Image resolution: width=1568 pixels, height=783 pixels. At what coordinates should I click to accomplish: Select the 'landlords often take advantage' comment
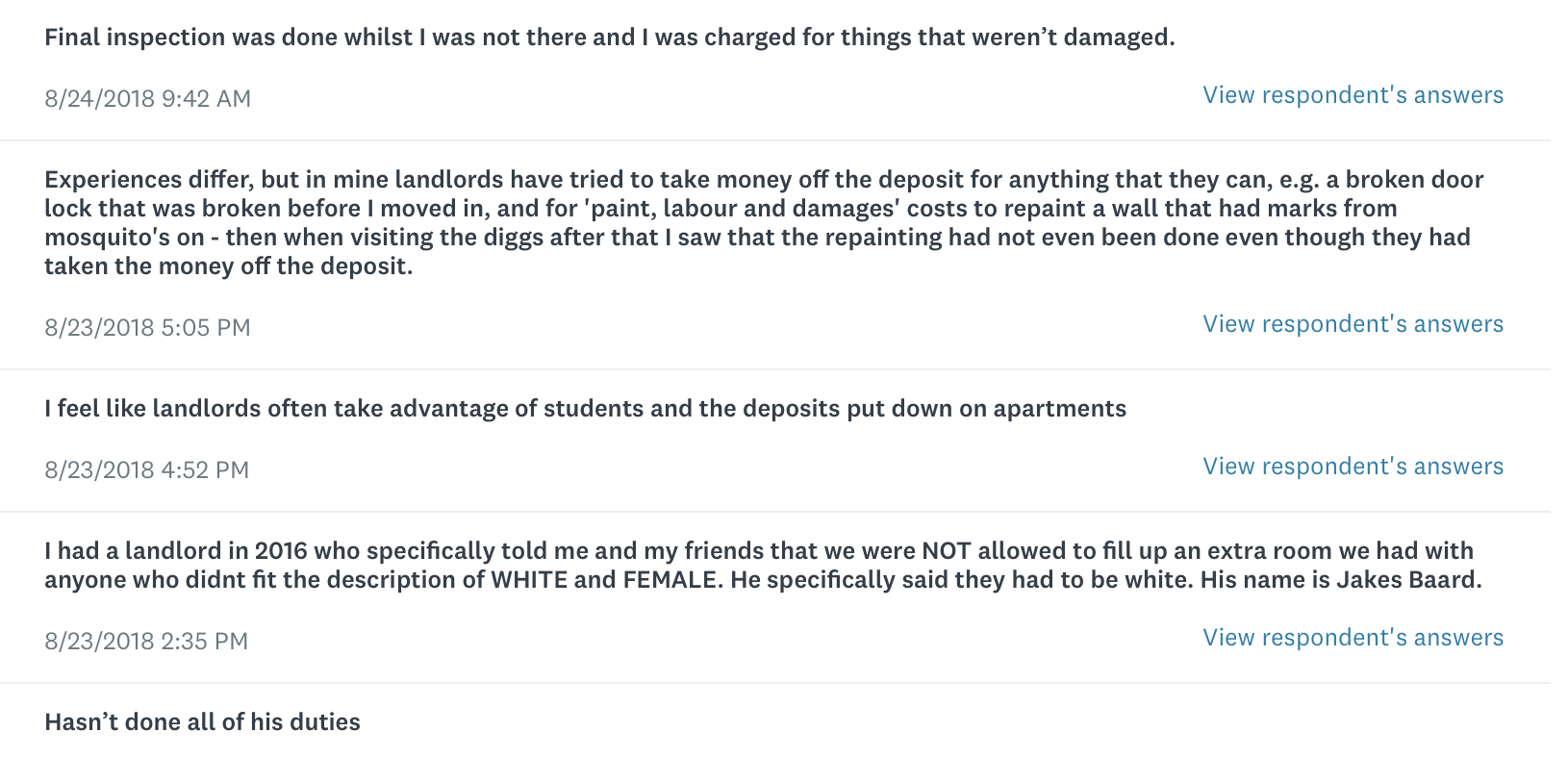click(x=585, y=409)
